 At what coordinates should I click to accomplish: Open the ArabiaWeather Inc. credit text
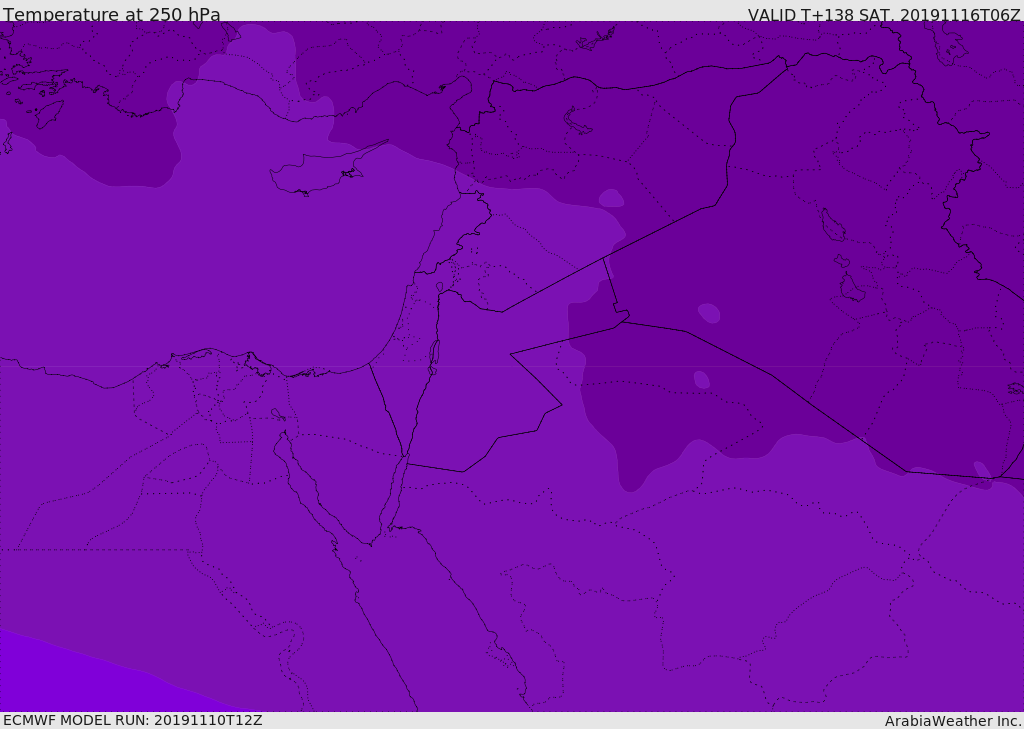coord(953,721)
